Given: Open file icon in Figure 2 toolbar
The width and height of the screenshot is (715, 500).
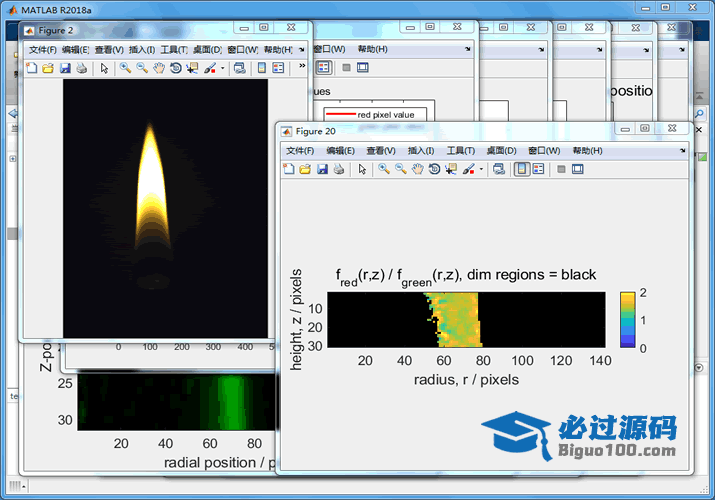Looking at the screenshot, I should click(x=48, y=68).
